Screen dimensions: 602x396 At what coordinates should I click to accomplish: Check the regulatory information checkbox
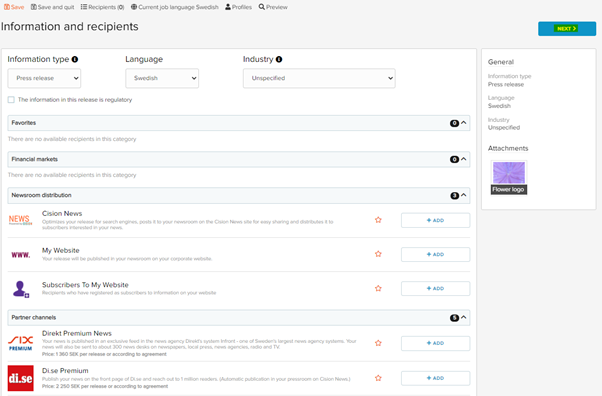[x=11, y=99]
